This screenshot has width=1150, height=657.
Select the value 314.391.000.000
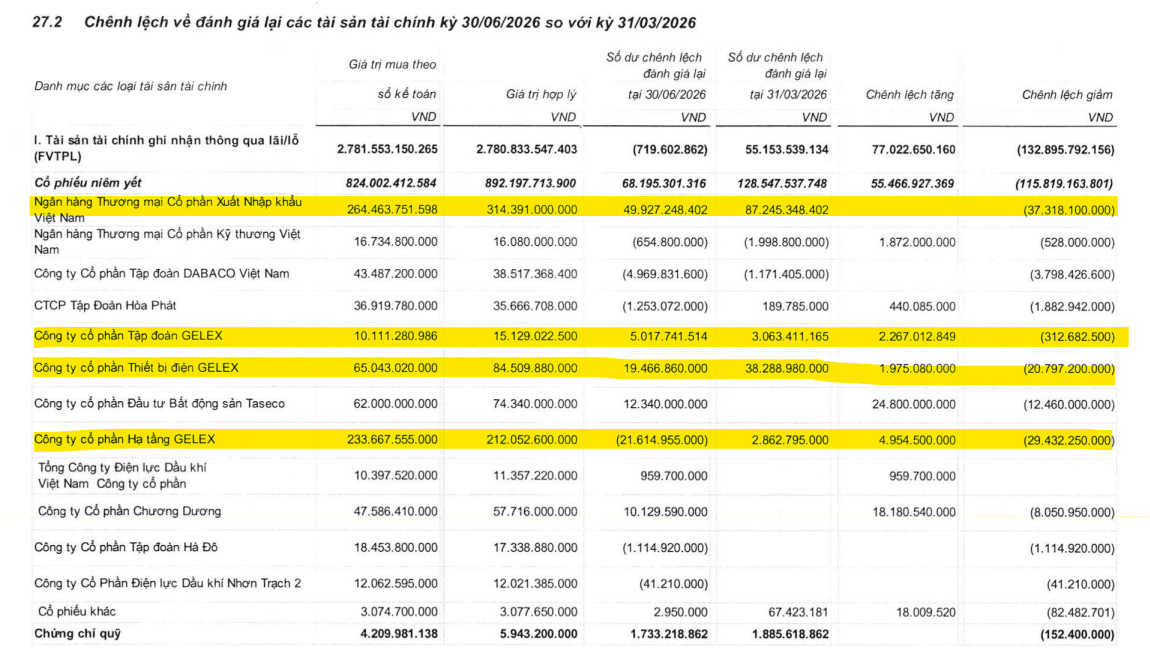point(531,210)
